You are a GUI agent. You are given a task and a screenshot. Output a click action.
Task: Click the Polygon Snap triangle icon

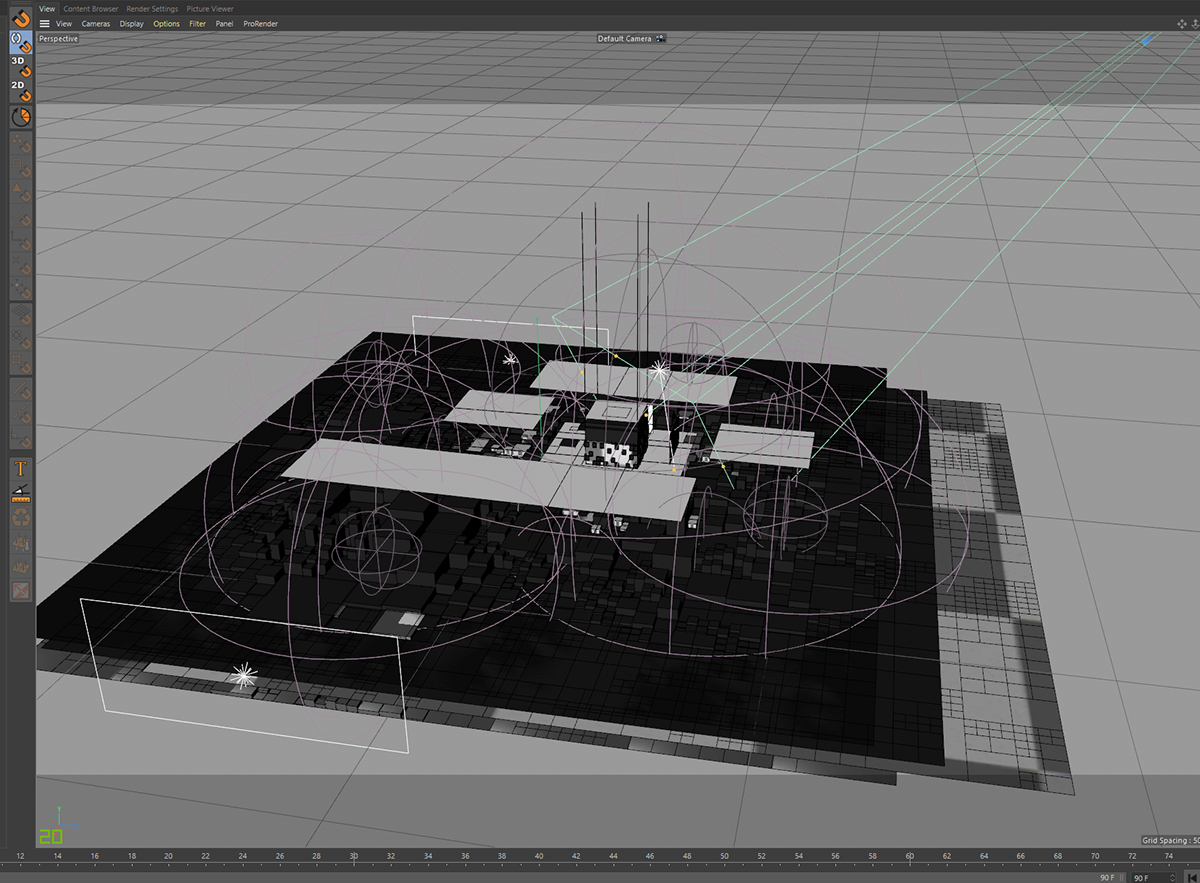(21, 194)
